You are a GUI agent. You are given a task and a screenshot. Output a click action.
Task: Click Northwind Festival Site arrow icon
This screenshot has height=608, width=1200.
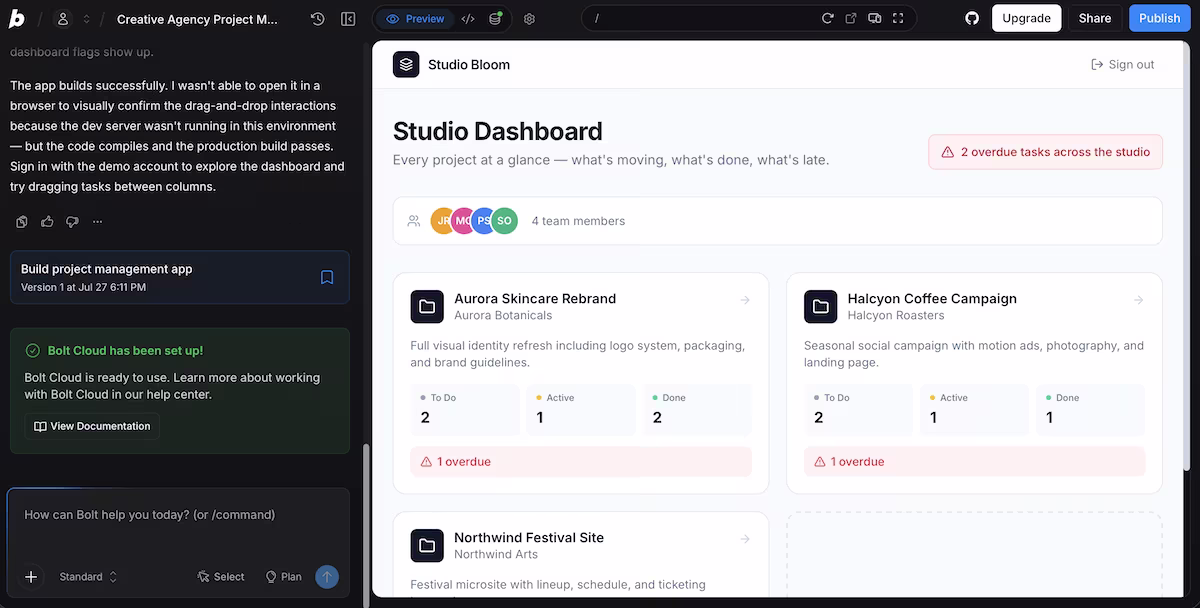tap(745, 538)
